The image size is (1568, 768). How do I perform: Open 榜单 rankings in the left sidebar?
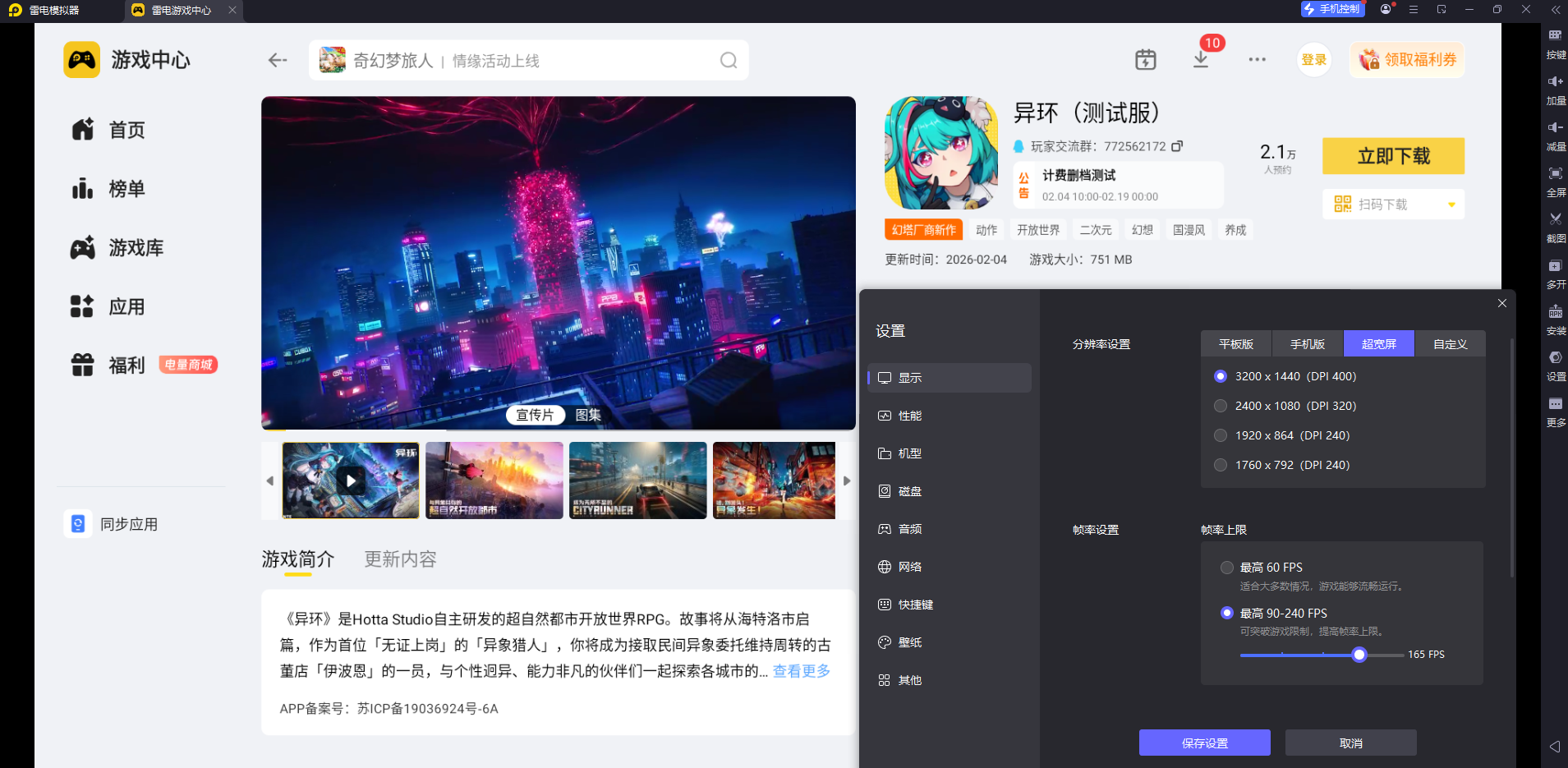[109, 188]
